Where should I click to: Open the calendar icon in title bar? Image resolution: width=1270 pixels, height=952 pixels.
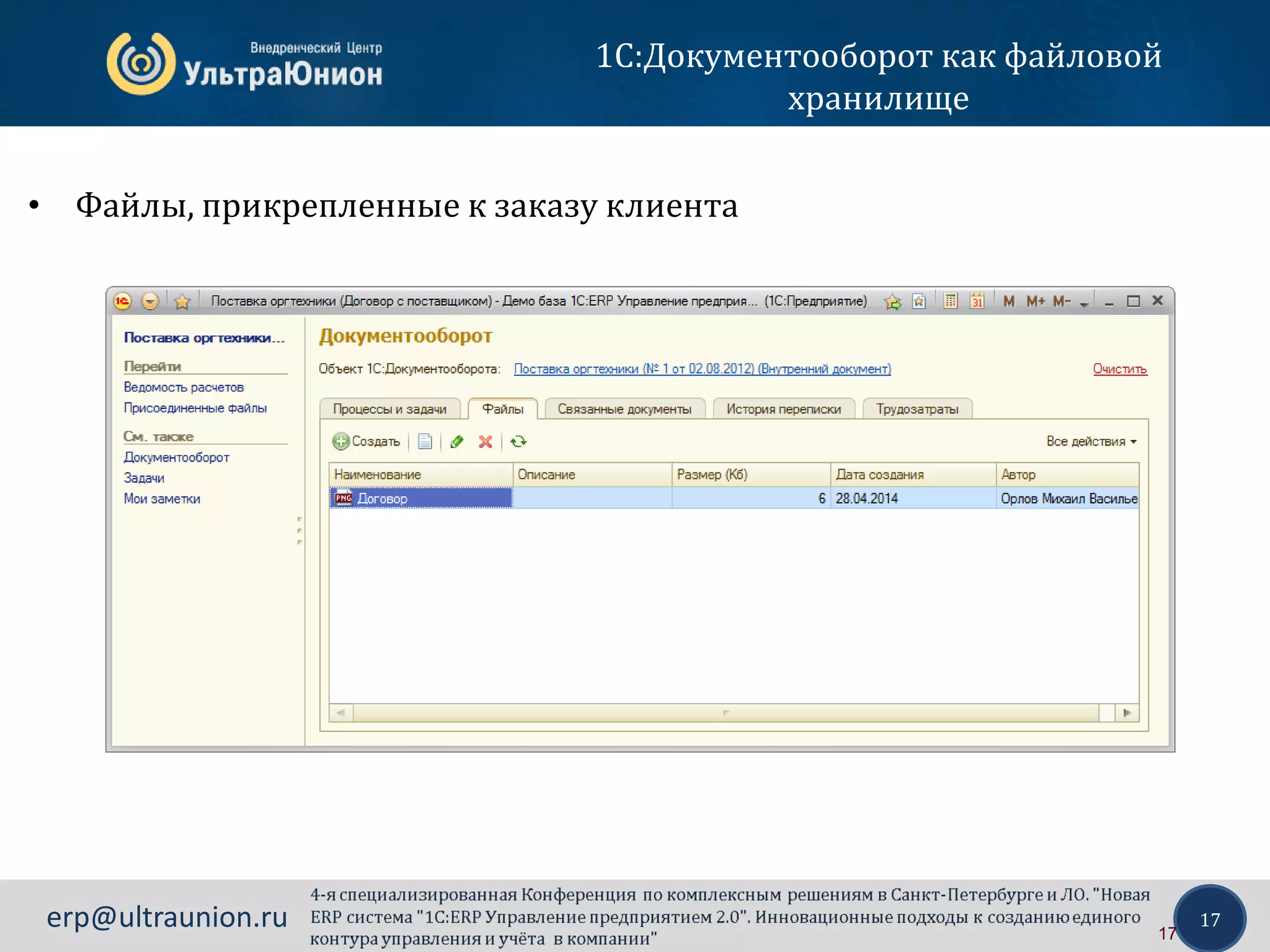click(x=977, y=301)
